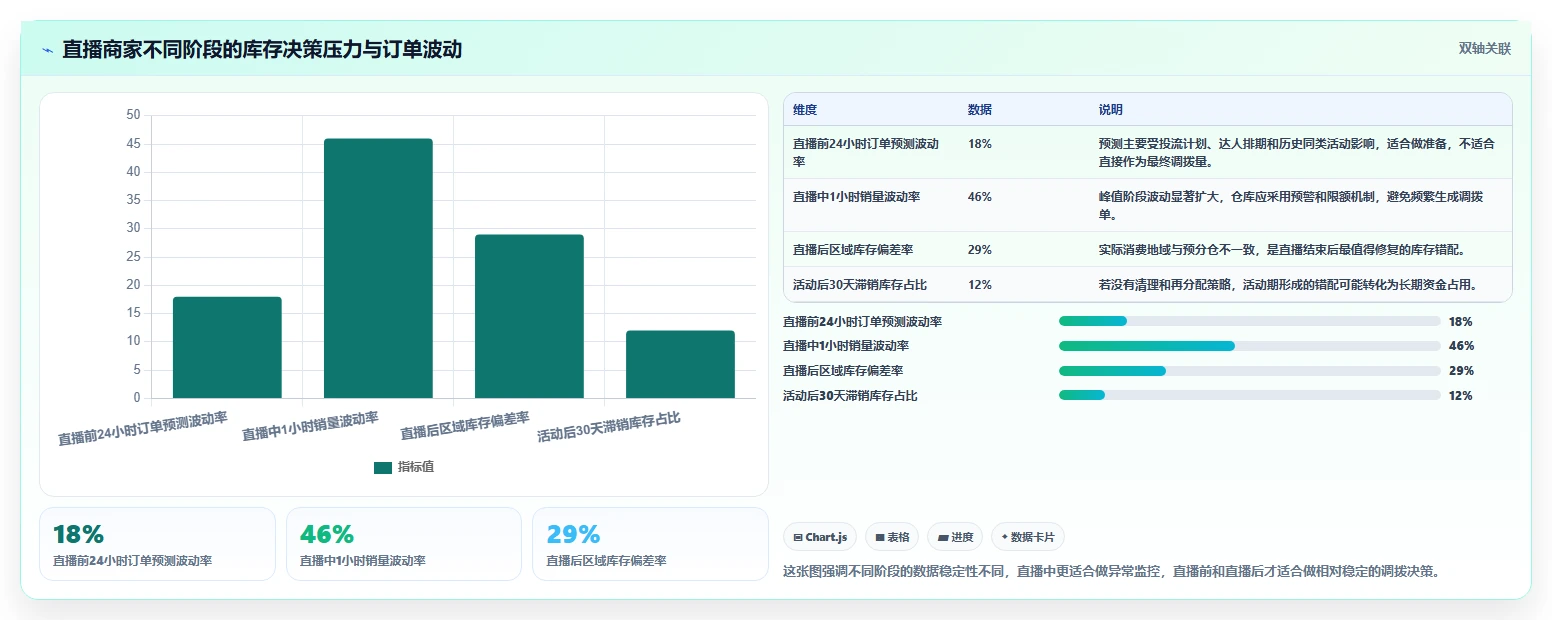
Task: Click the 活动后30天滞销库存占比 chart bar
Action: click(x=680, y=364)
